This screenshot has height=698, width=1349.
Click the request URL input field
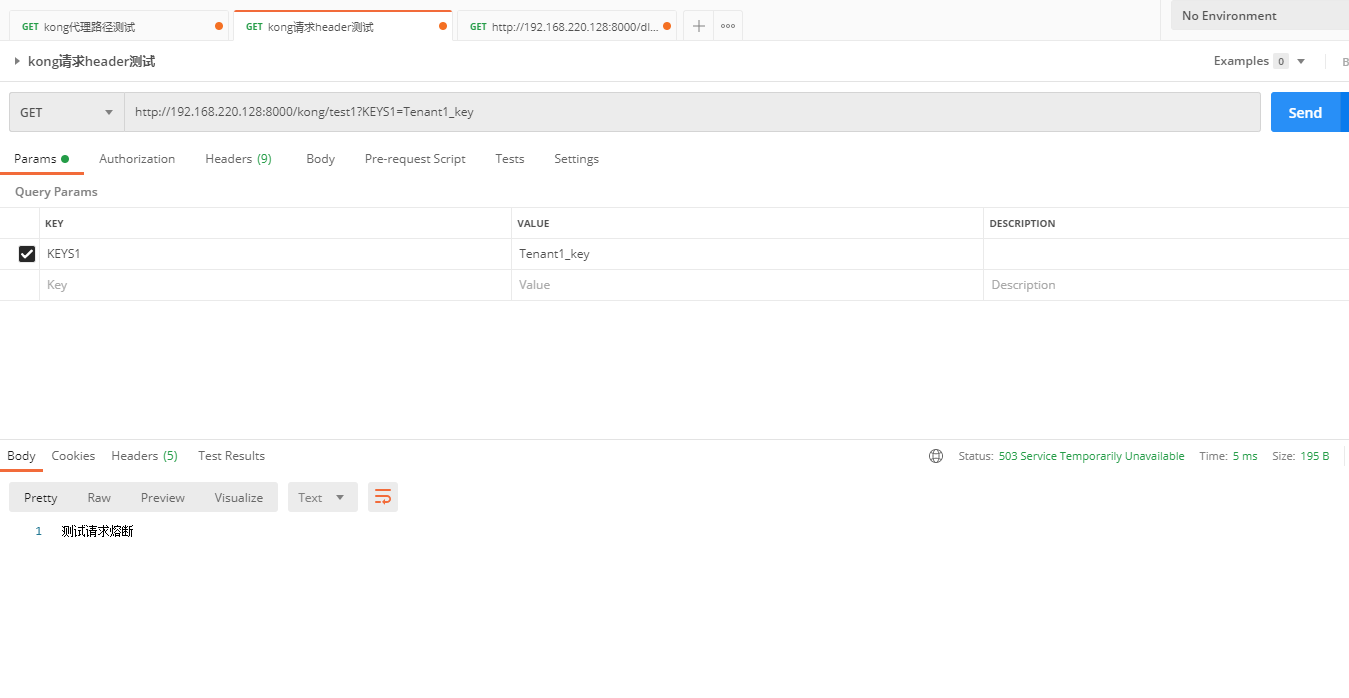tap(692, 112)
